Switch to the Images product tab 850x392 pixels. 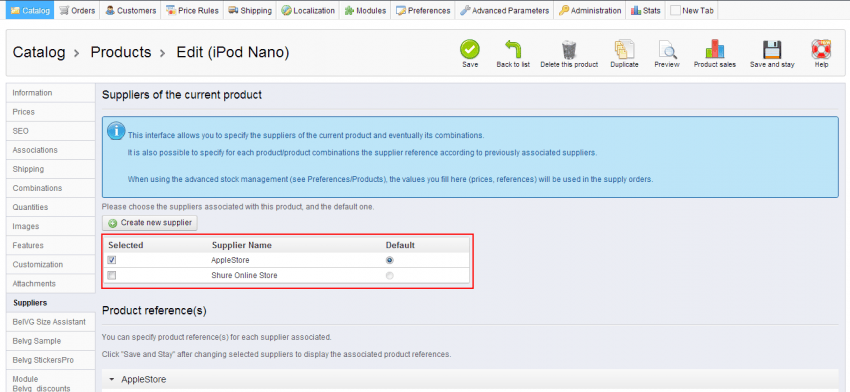(x=50, y=226)
